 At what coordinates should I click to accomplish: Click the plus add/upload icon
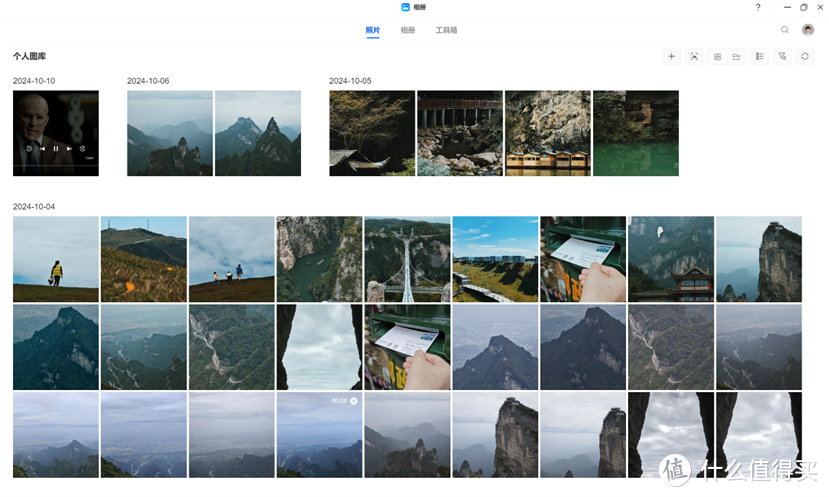672,57
